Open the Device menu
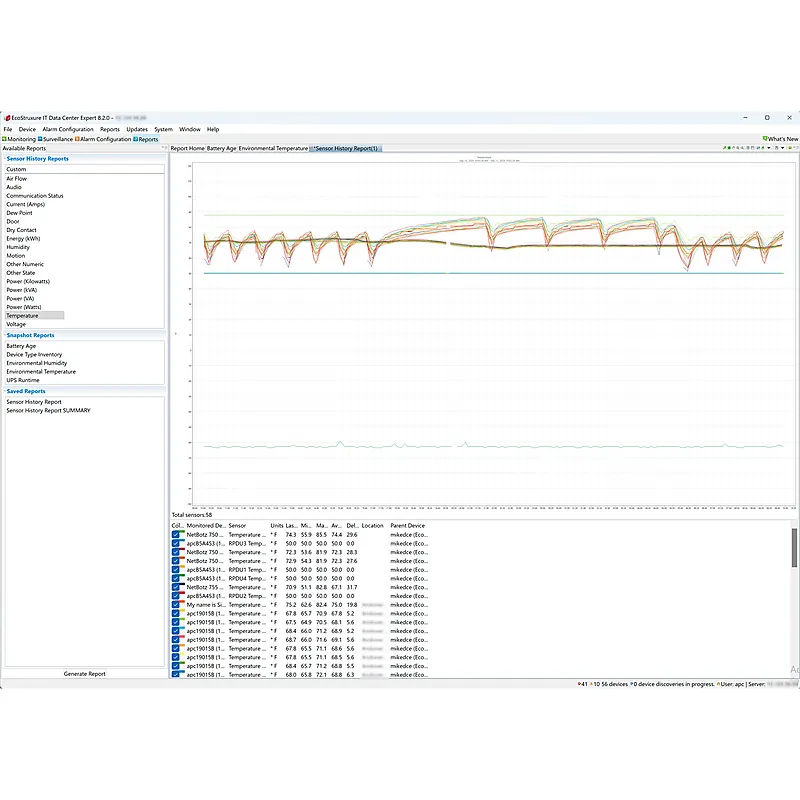This screenshot has width=800, height=800. pos(27,130)
